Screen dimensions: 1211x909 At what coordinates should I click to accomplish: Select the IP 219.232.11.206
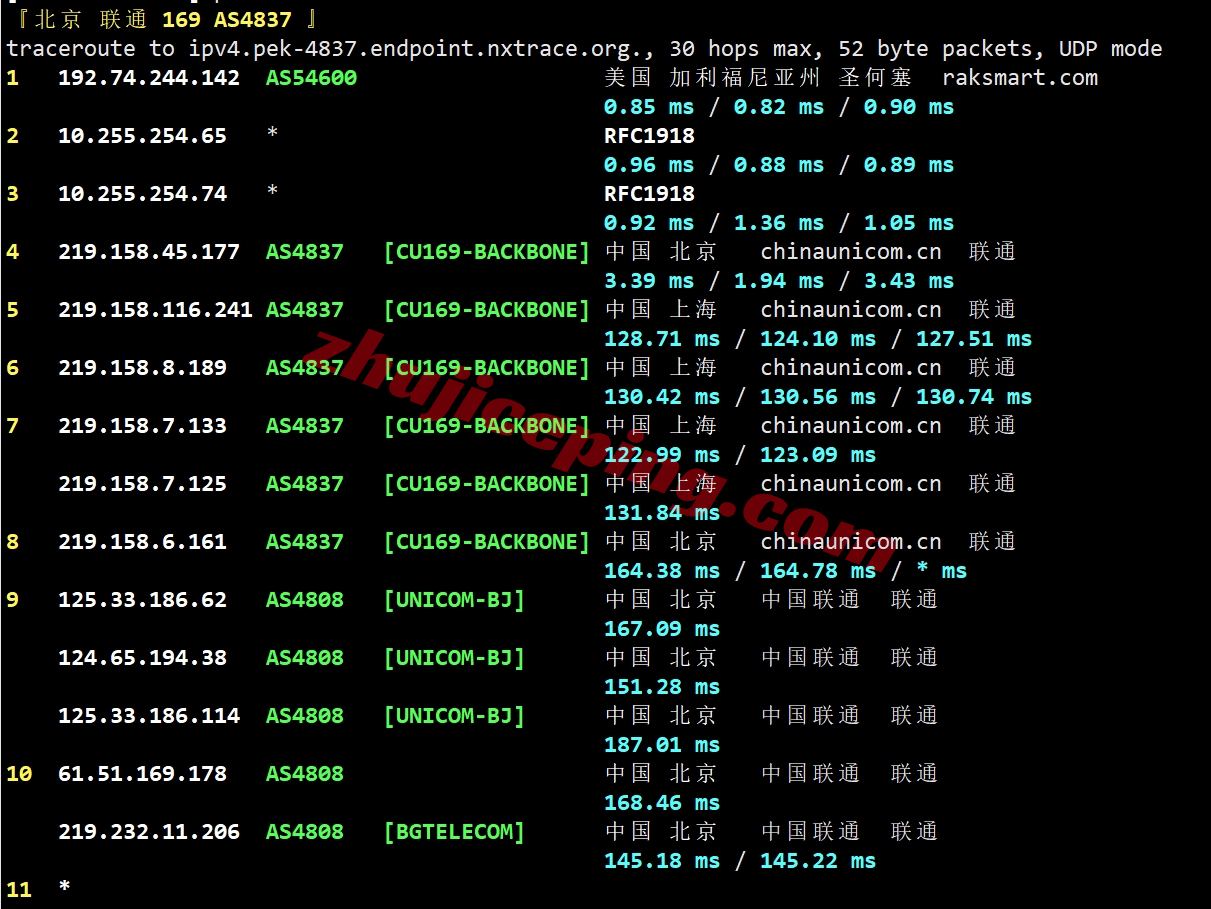(149, 832)
